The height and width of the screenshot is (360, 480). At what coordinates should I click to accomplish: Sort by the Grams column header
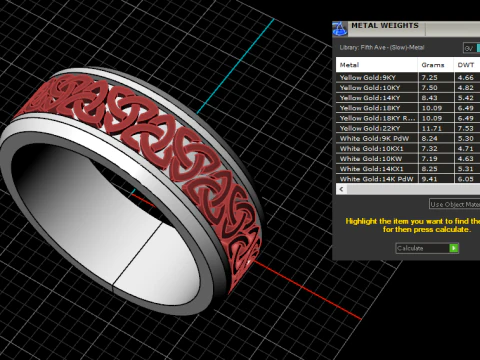(x=436, y=65)
